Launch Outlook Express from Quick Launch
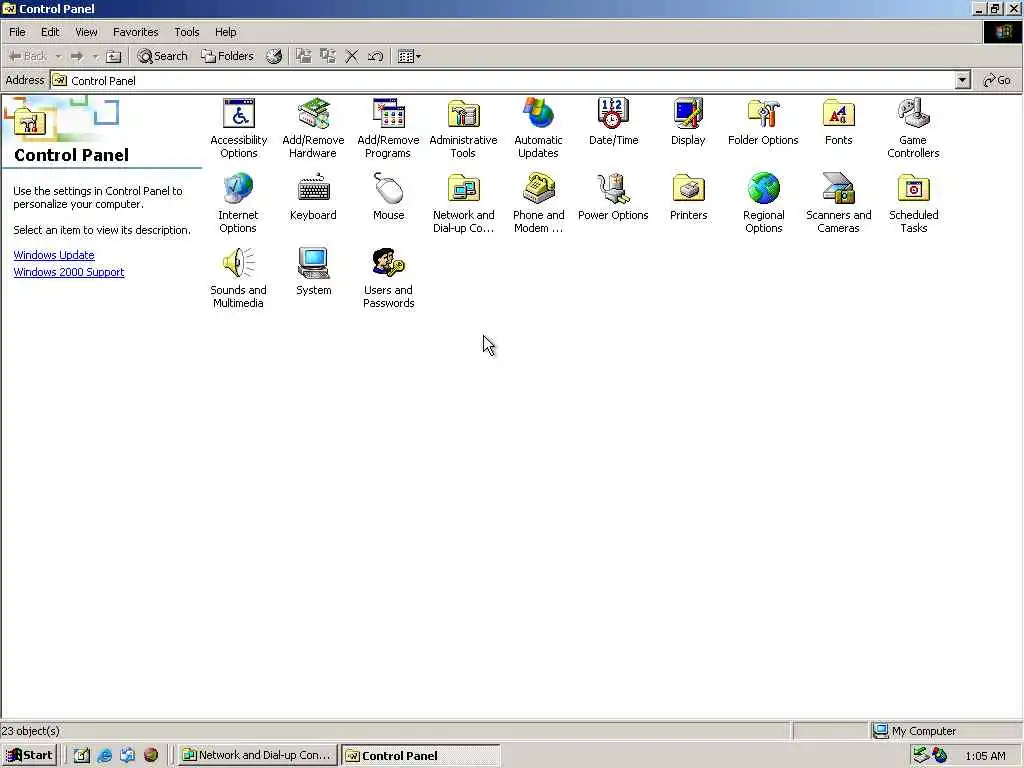 point(127,756)
